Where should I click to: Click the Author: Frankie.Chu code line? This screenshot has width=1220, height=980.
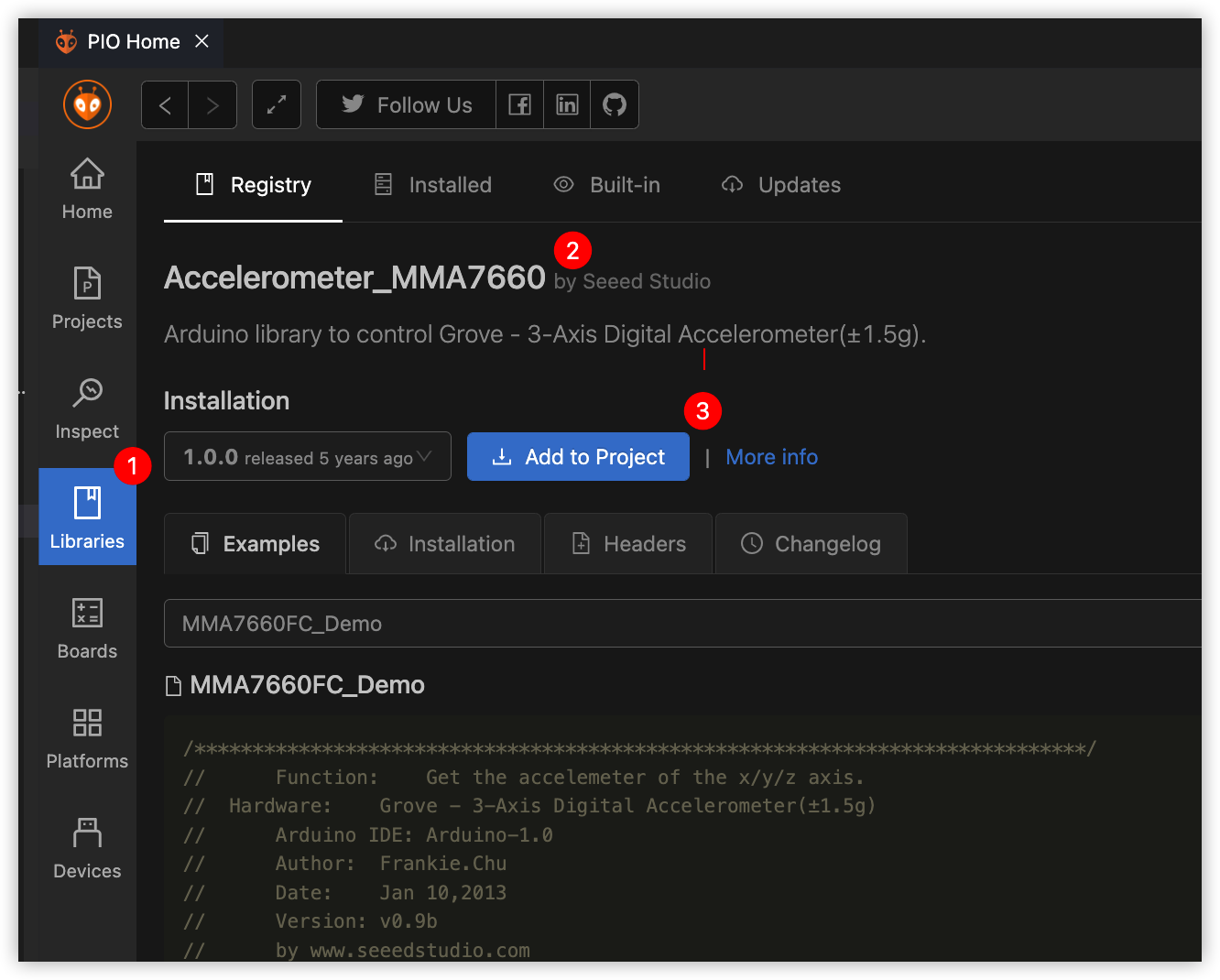tap(345, 864)
